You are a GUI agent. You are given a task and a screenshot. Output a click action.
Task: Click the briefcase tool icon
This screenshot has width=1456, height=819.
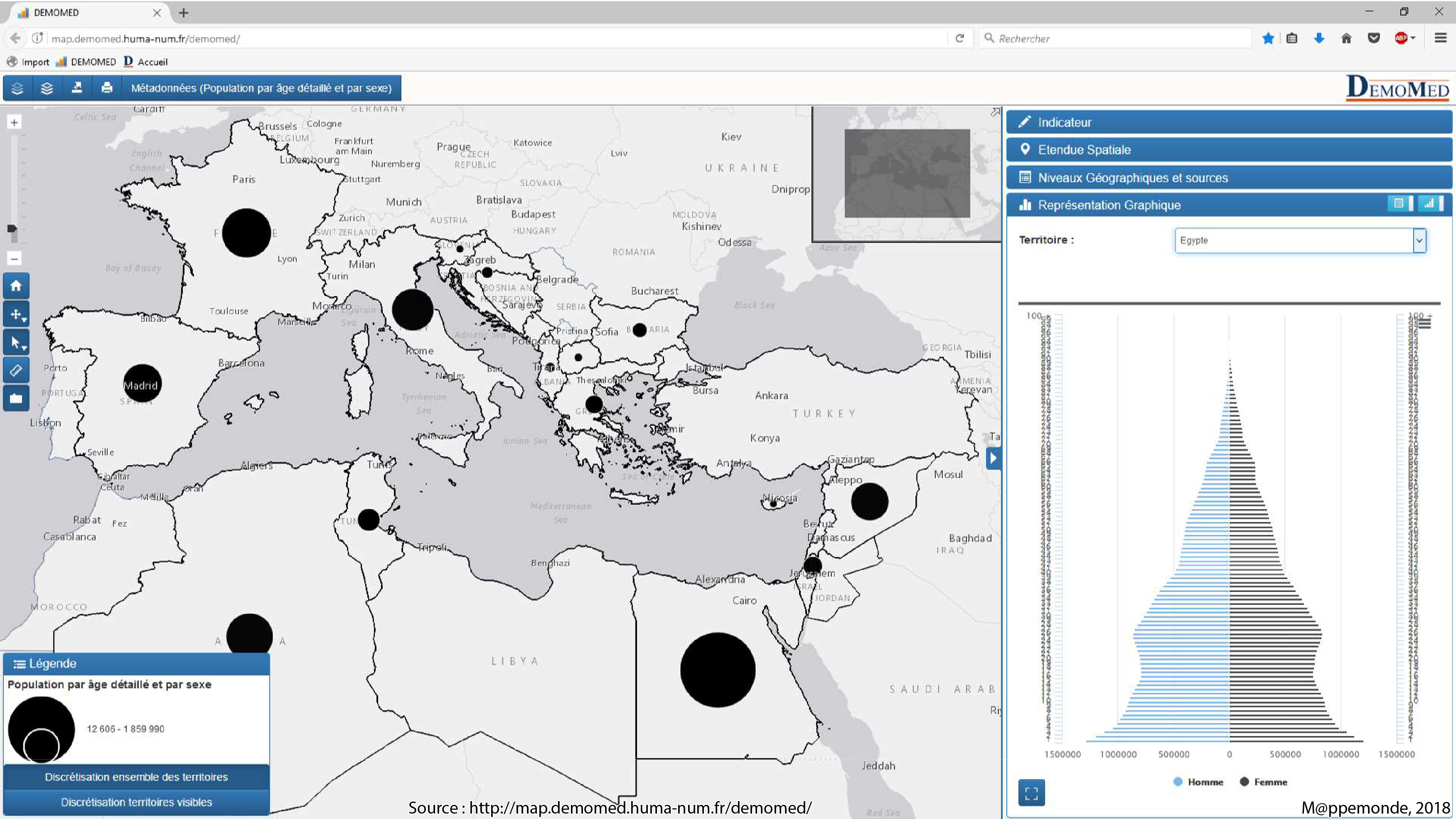pyautogui.click(x=16, y=399)
